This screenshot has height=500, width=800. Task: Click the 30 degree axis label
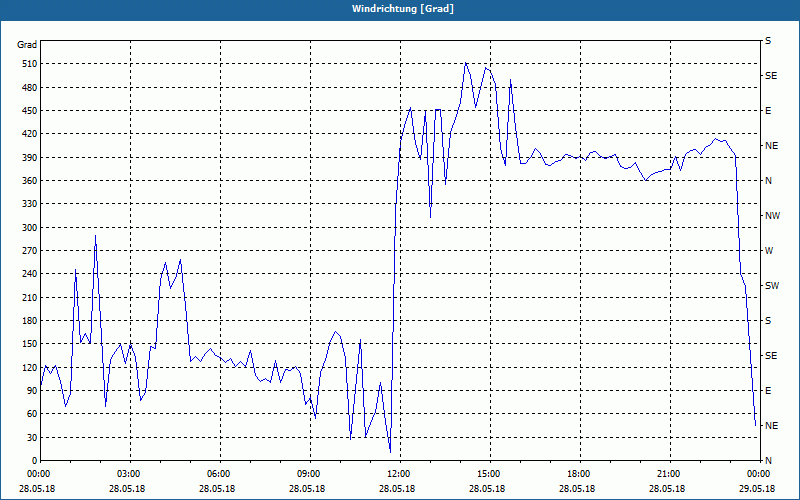[32, 437]
